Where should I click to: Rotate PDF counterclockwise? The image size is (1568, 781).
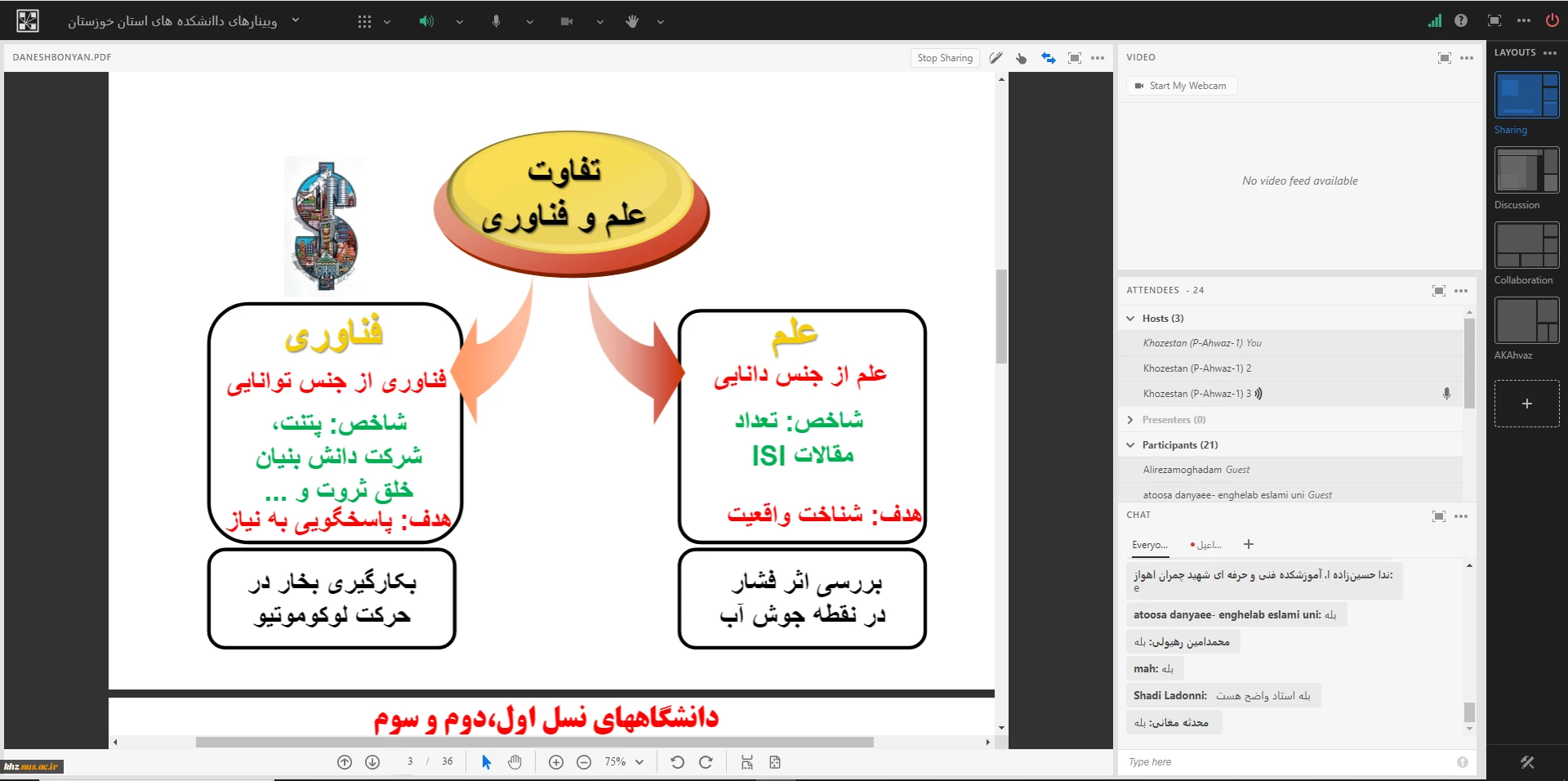(677, 762)
